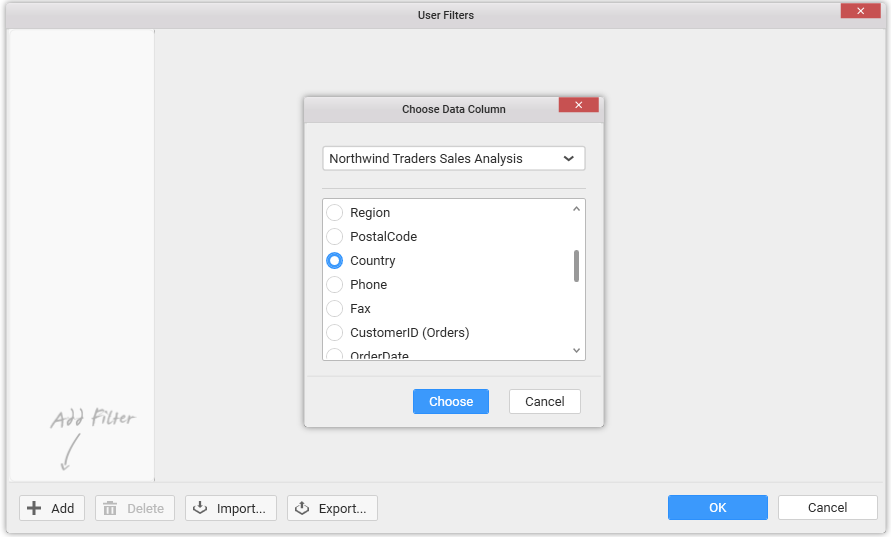Pick the CustomerID (Orders) radio option
Screen dimensions: 891x537
tap(335, 333)
